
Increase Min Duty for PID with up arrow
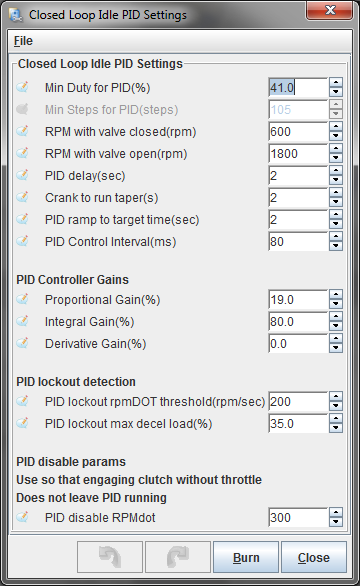click(336, 83)
